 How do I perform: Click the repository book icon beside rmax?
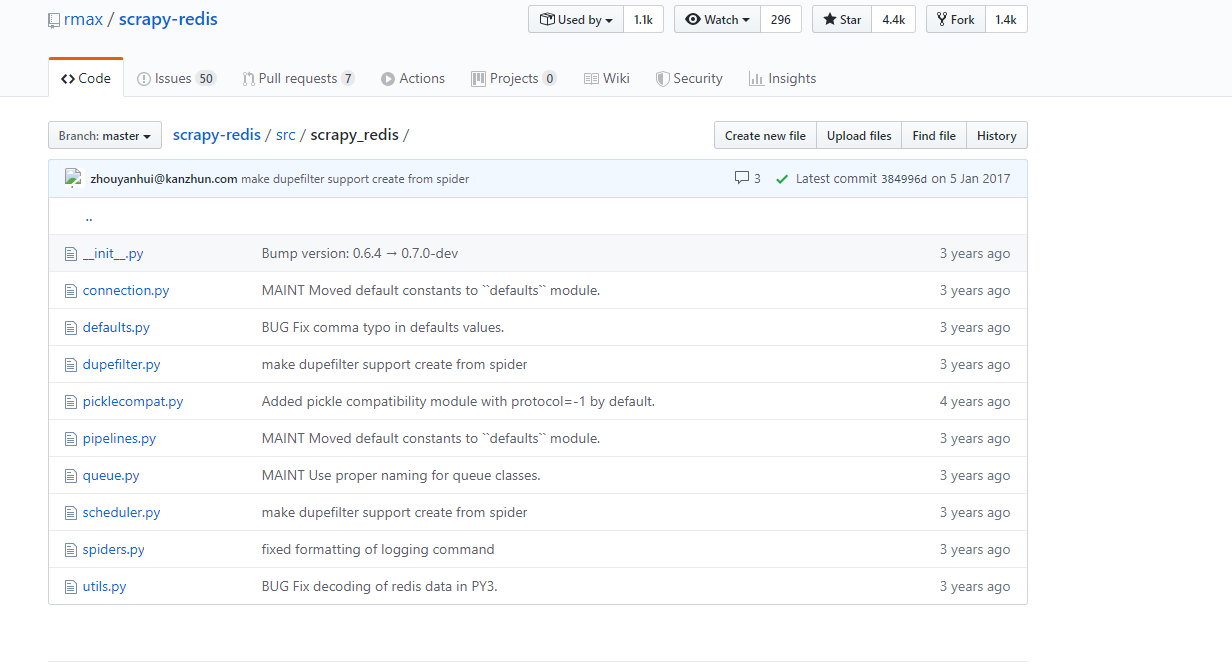[x=54, y=20]
